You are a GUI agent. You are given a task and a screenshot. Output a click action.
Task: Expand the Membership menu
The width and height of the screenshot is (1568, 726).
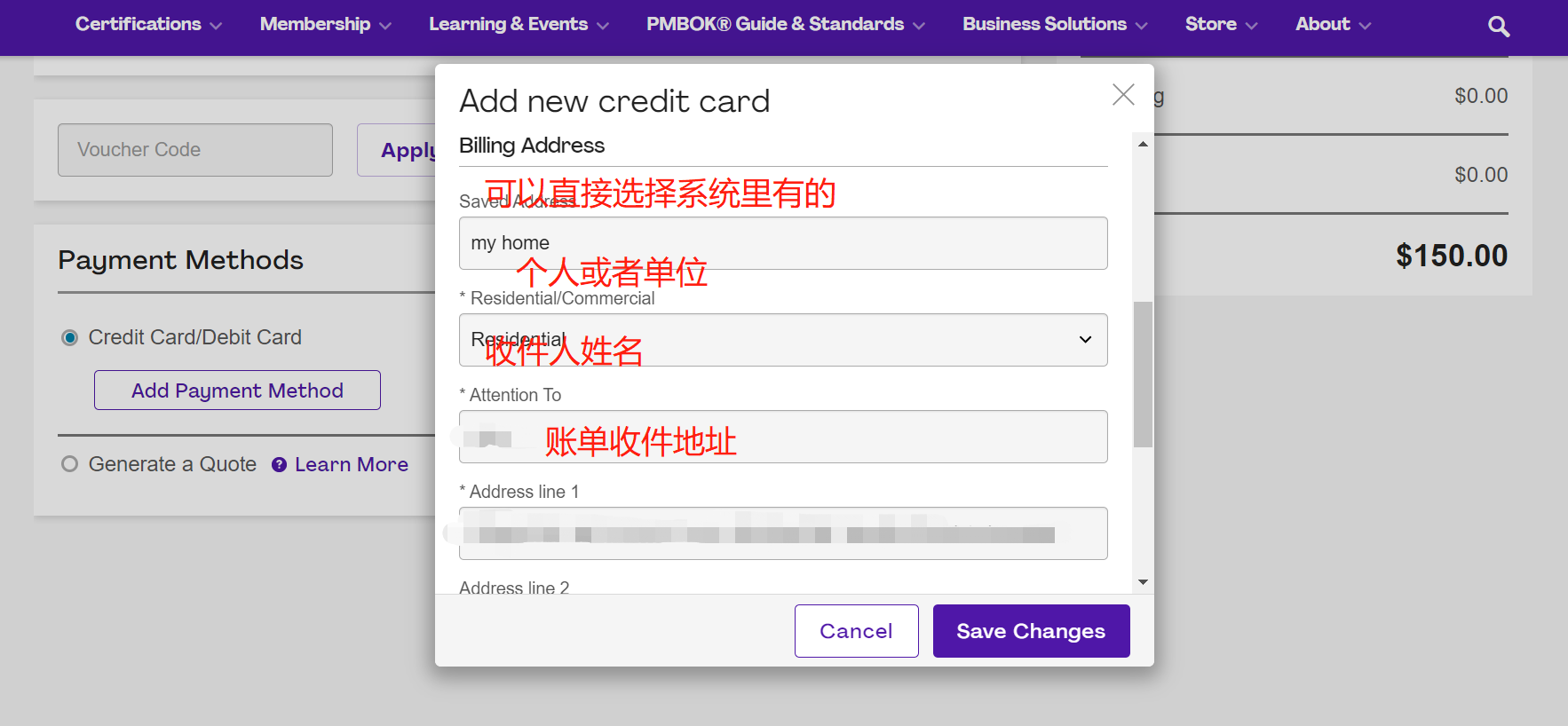tap(325, 25)
